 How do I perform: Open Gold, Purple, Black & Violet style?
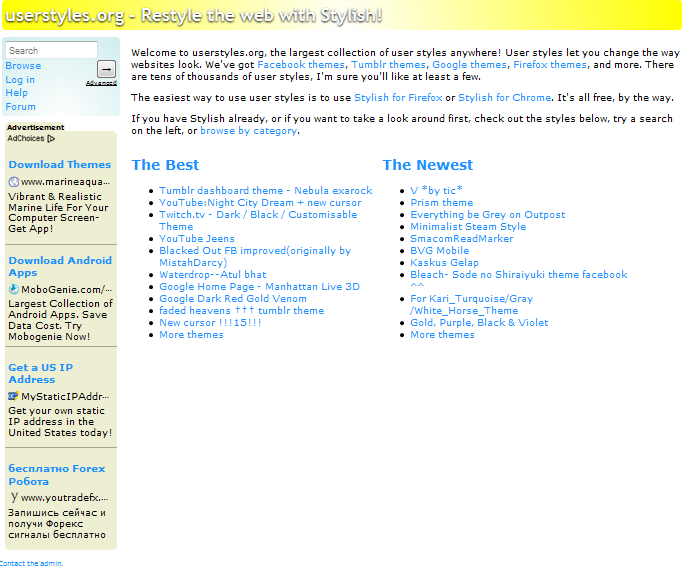(479, 323)
